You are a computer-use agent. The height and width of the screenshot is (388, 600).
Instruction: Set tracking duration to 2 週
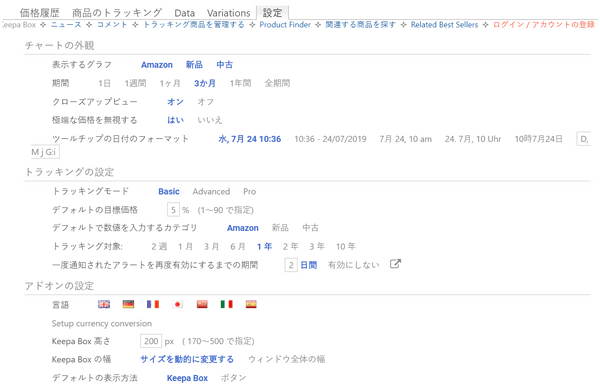point(159,246)
